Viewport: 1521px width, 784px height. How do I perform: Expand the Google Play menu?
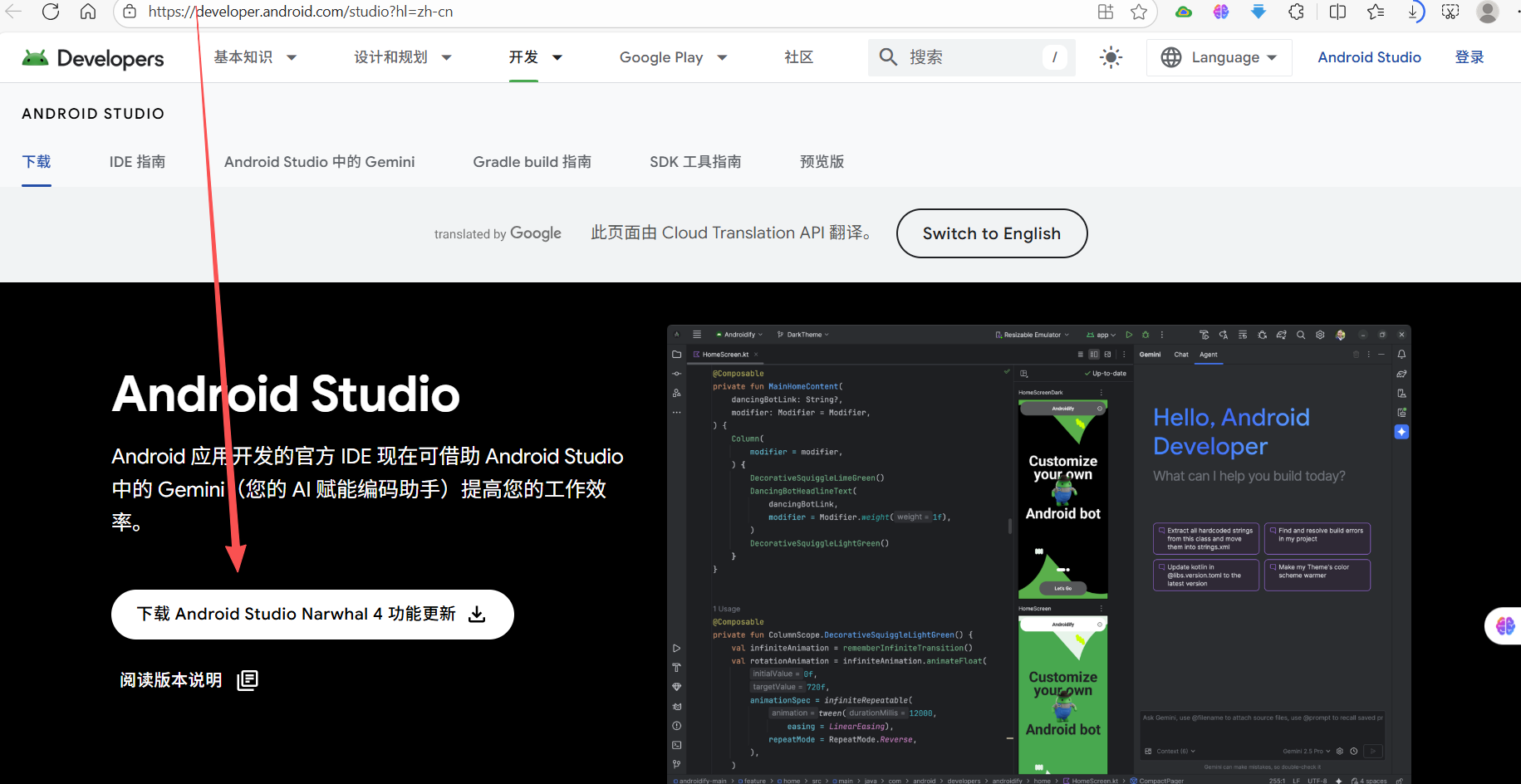(673, 57)
